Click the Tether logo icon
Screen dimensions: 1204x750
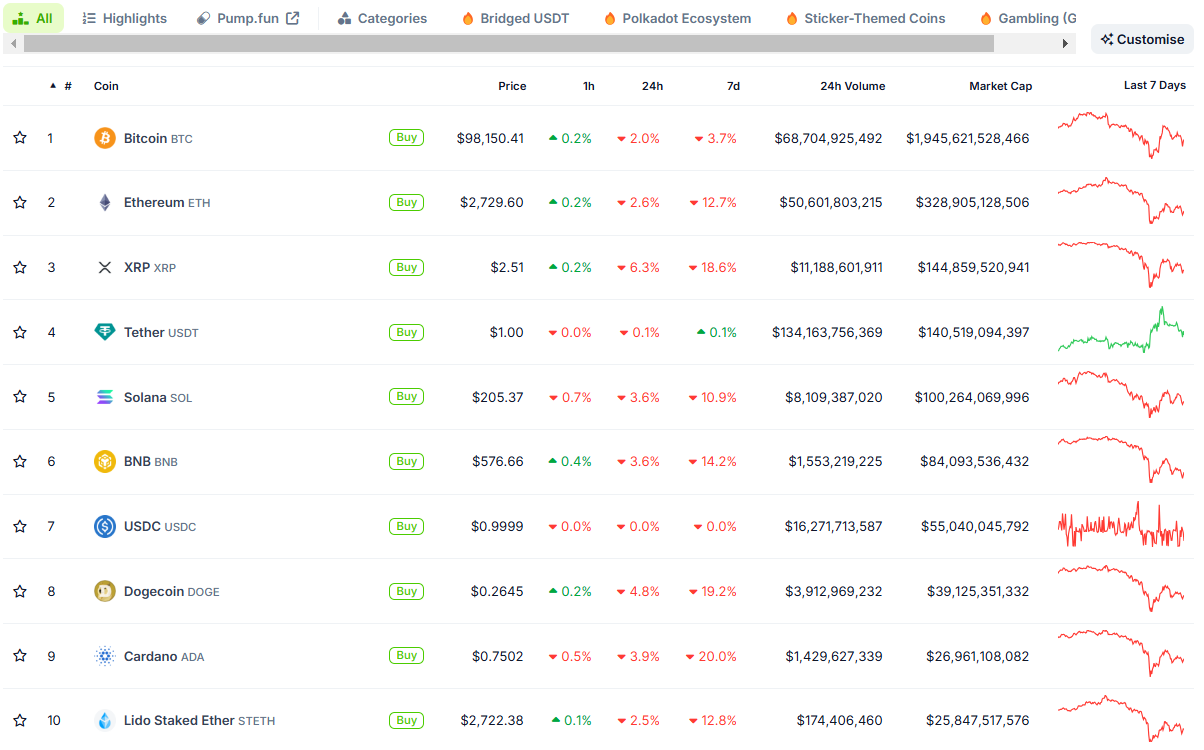tap(105, 332)
